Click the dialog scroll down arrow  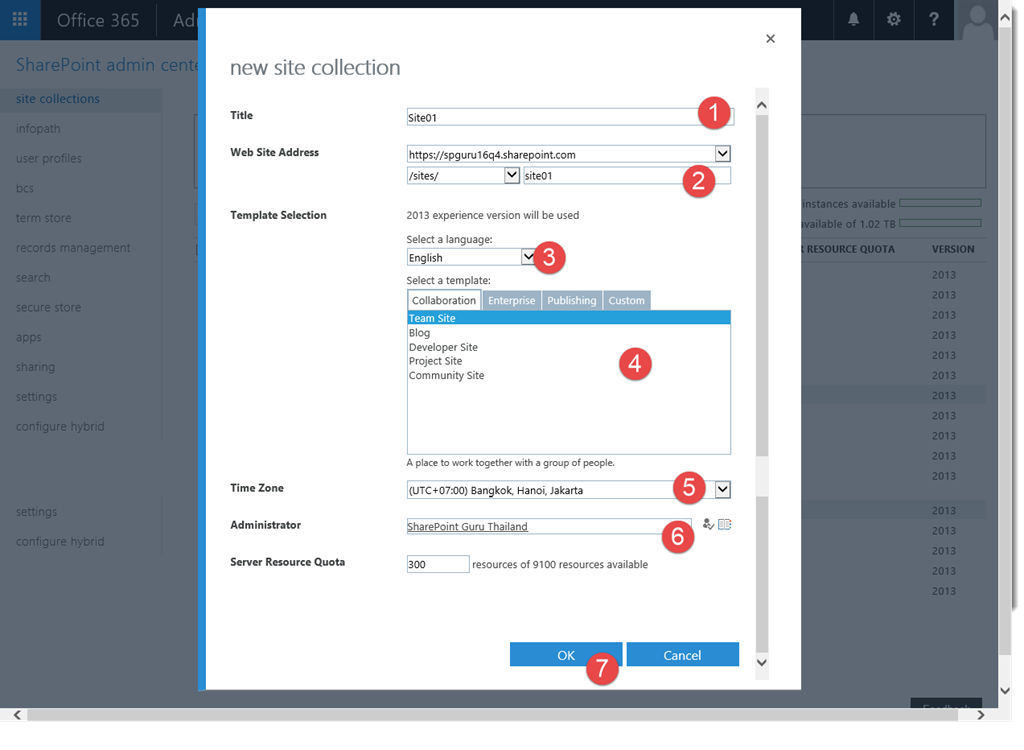[x=761, y=662]
